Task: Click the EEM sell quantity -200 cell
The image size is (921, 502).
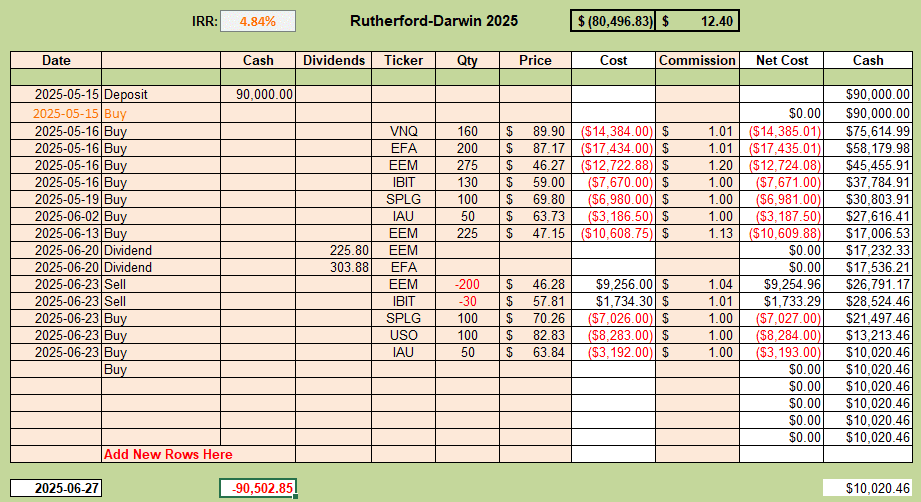Action: pyautogui.click(x=468, y=285)
